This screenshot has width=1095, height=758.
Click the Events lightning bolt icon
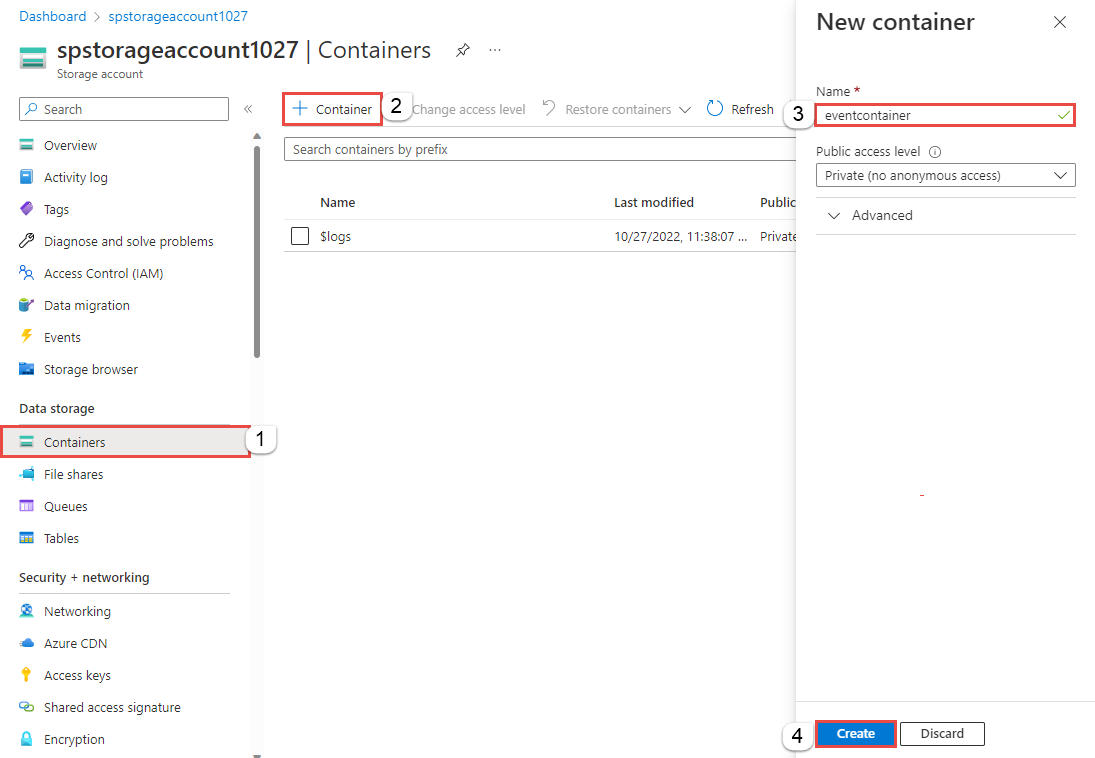(x=27, y=337)
